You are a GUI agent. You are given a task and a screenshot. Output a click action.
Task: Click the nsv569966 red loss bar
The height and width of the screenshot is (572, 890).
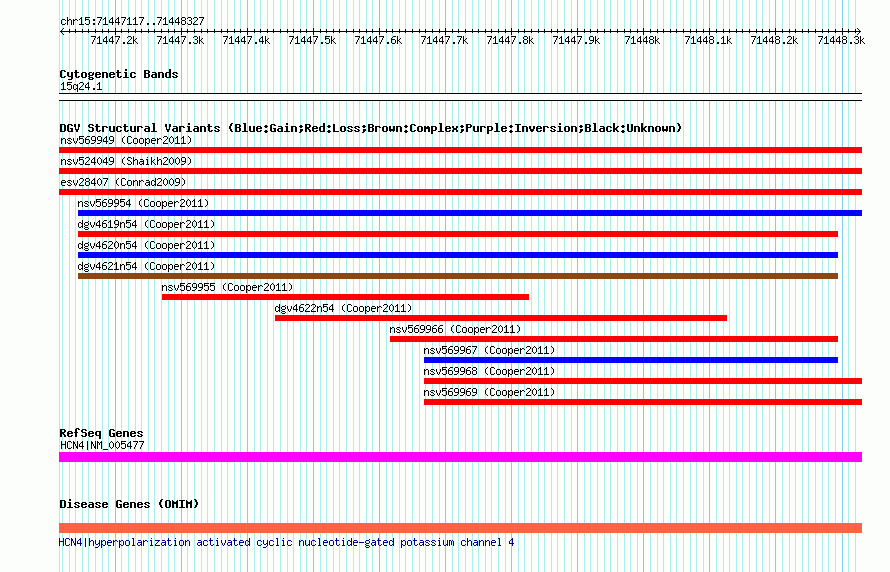[614, 339]
